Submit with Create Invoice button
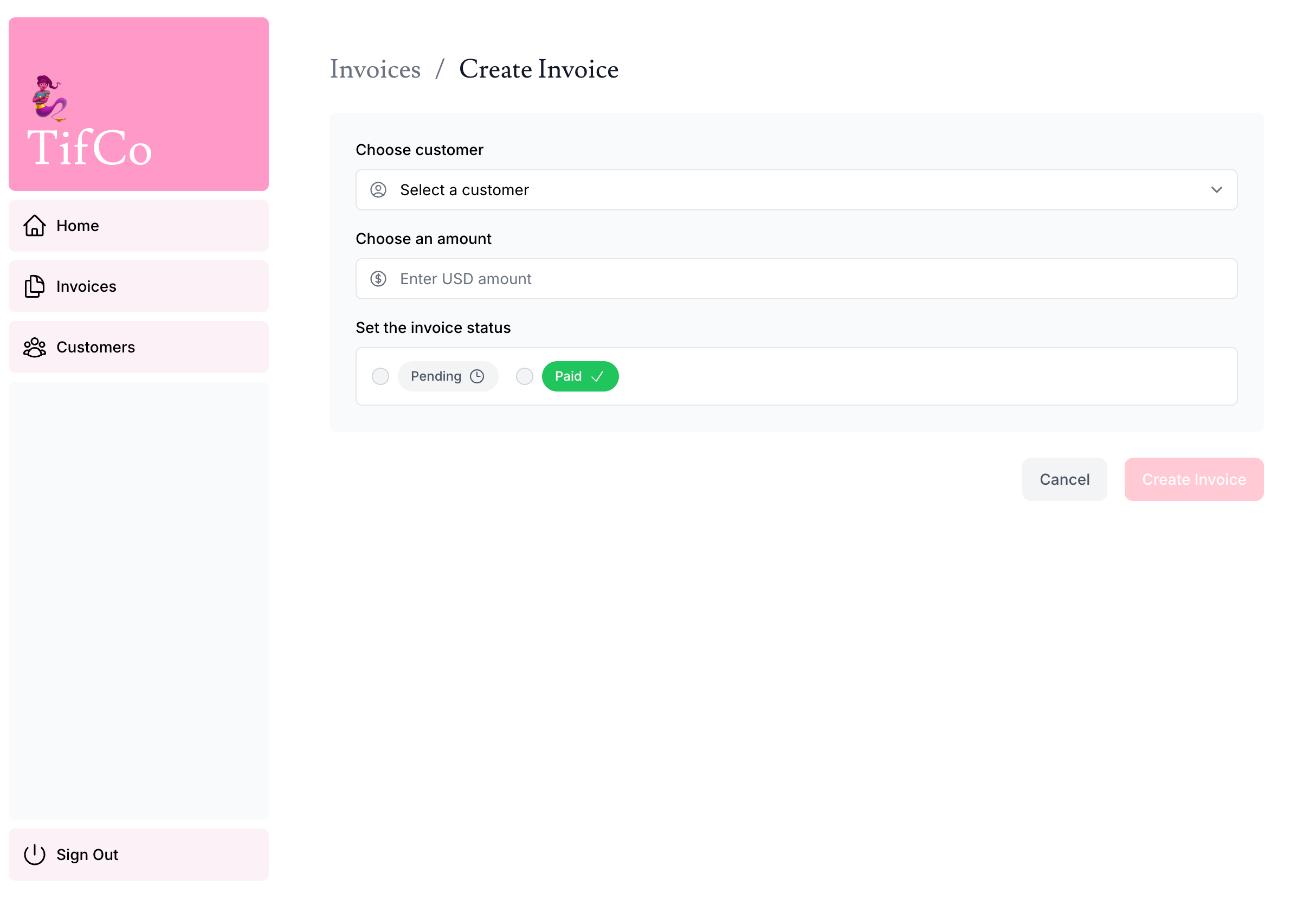1316x898 pixels. click(1194, 479)
